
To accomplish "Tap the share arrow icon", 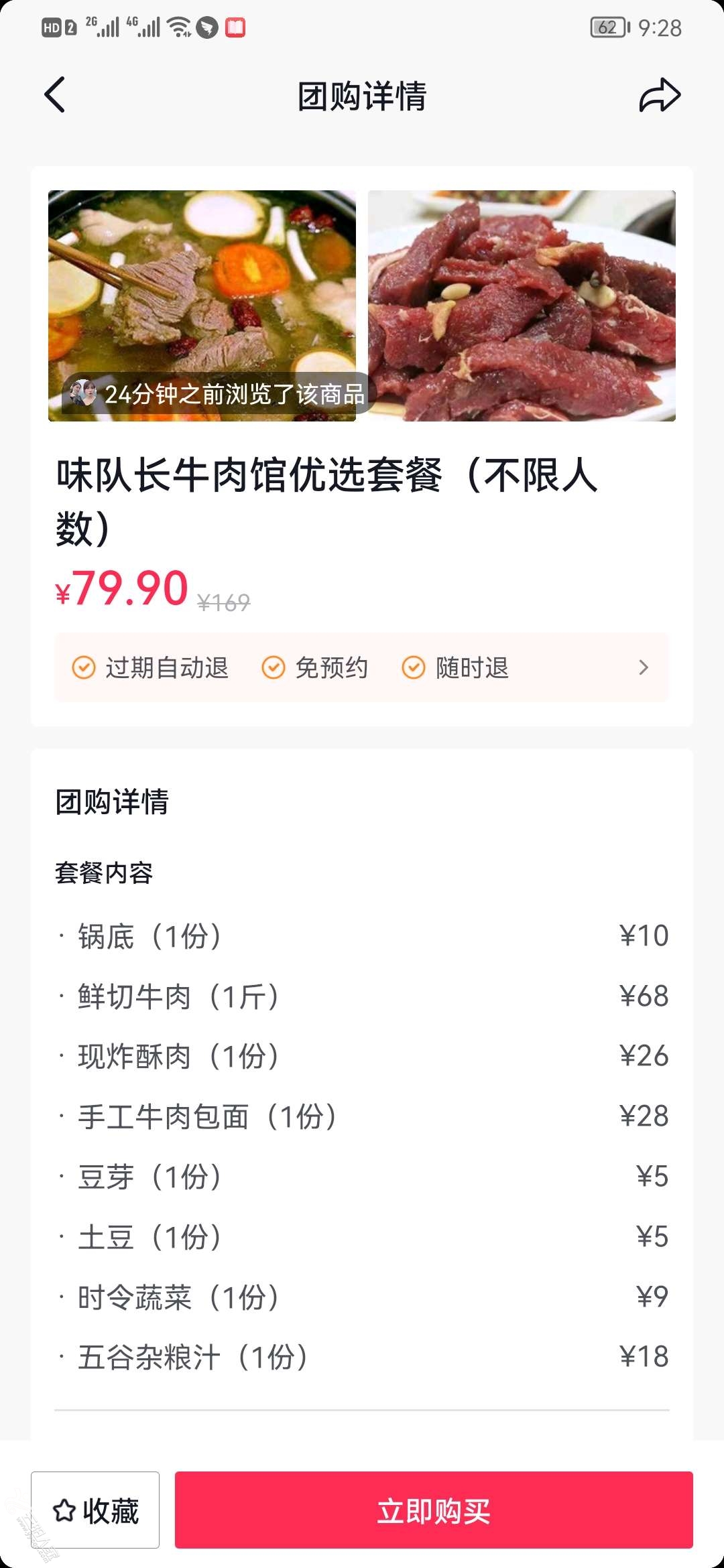I will click(660, 95).
